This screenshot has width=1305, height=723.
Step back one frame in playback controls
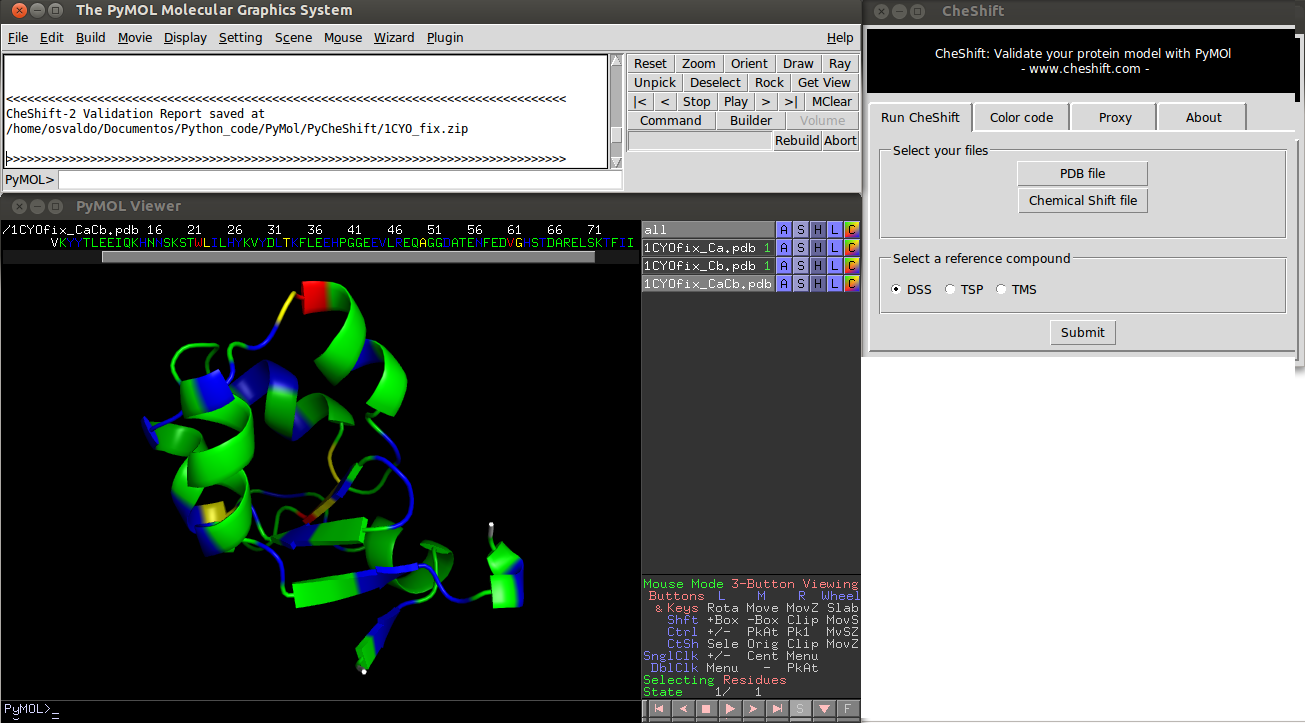coord(683,709)
